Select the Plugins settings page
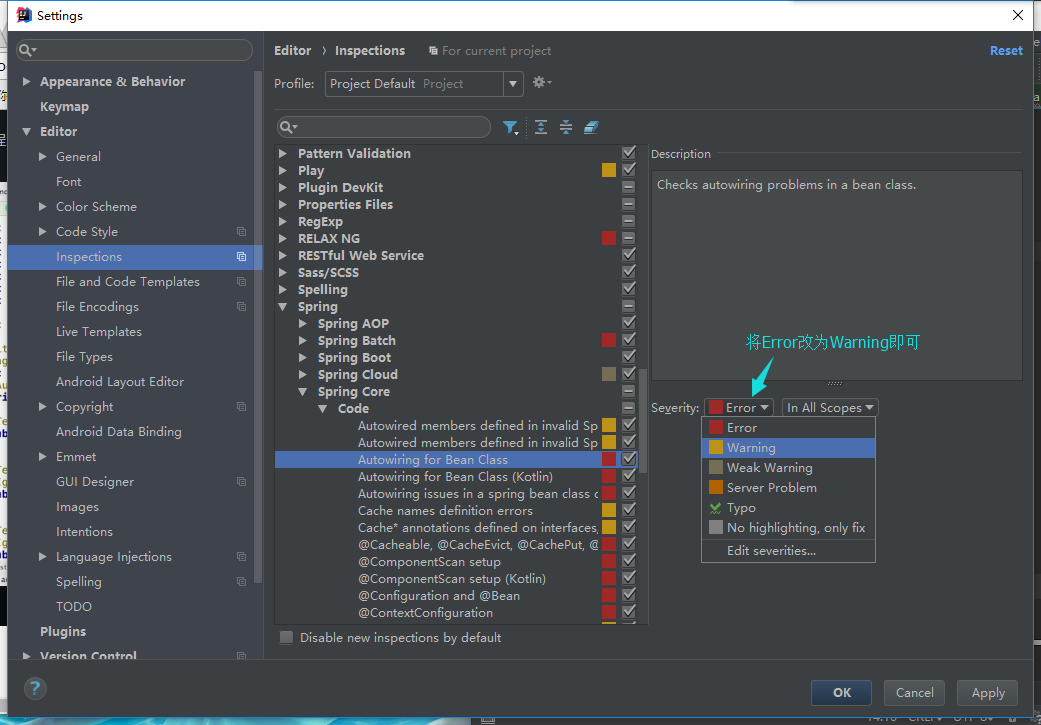 [63, 631]
